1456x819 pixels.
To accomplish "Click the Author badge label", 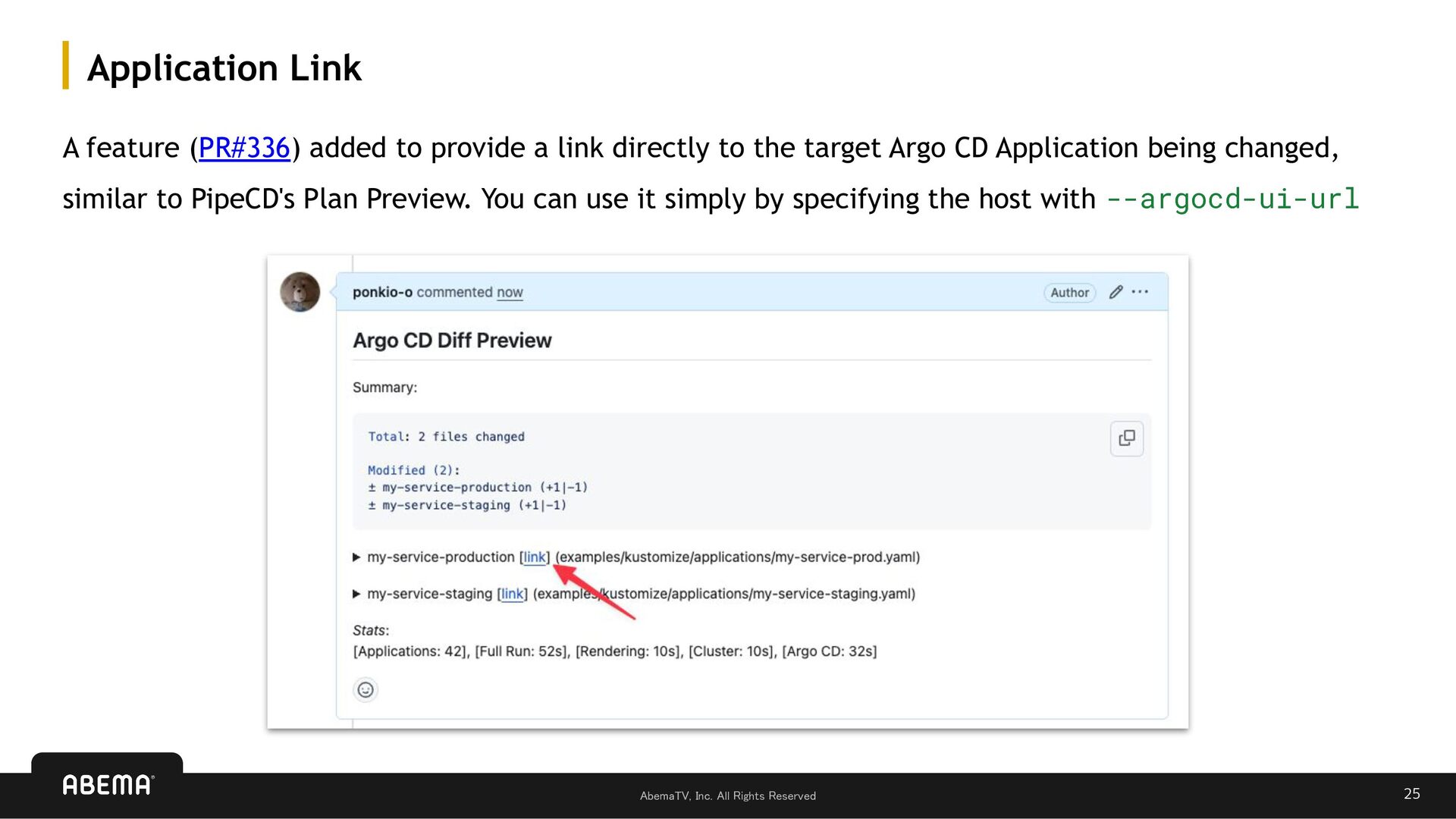I will tap(1069, 293).
